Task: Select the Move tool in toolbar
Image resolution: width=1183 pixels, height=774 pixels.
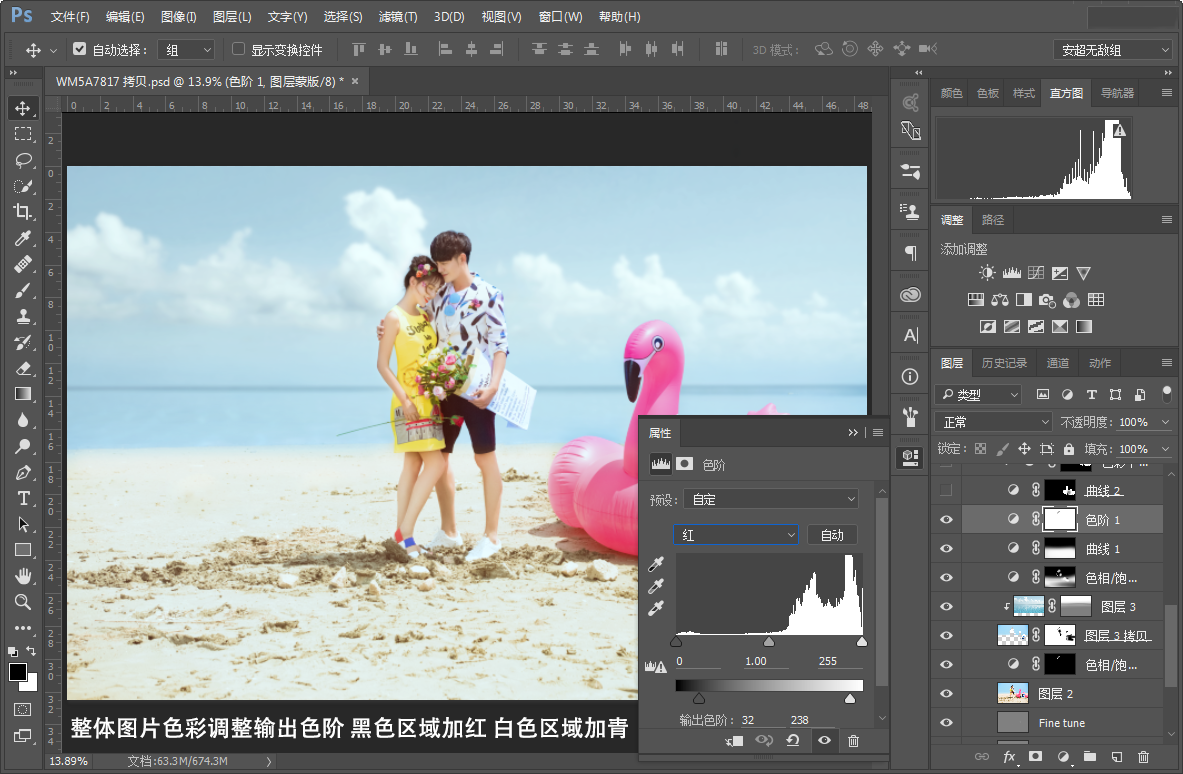Action: [23, 108]
